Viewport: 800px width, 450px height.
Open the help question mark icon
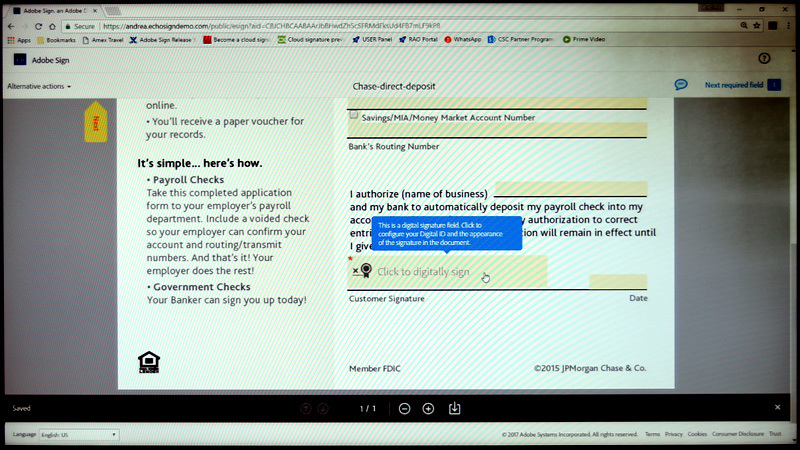[x=764, y=58]
